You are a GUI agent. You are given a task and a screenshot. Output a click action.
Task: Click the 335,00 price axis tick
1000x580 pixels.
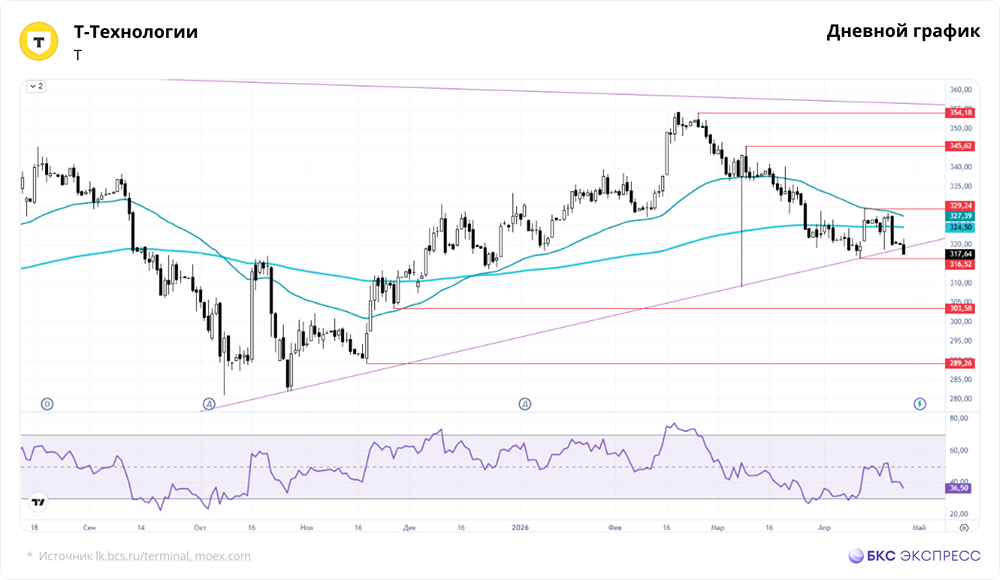[960, 186]
